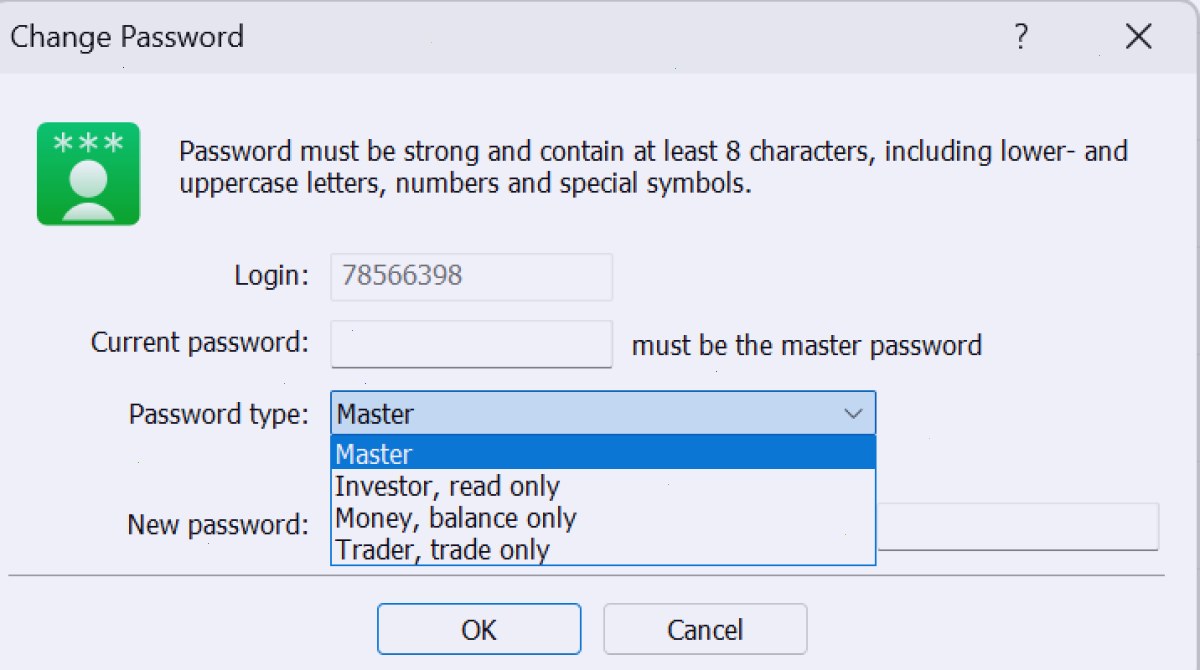This screenshot has width=1200, height=670.
Task: Click the Change Password window title
Action: tap(127, 38)
